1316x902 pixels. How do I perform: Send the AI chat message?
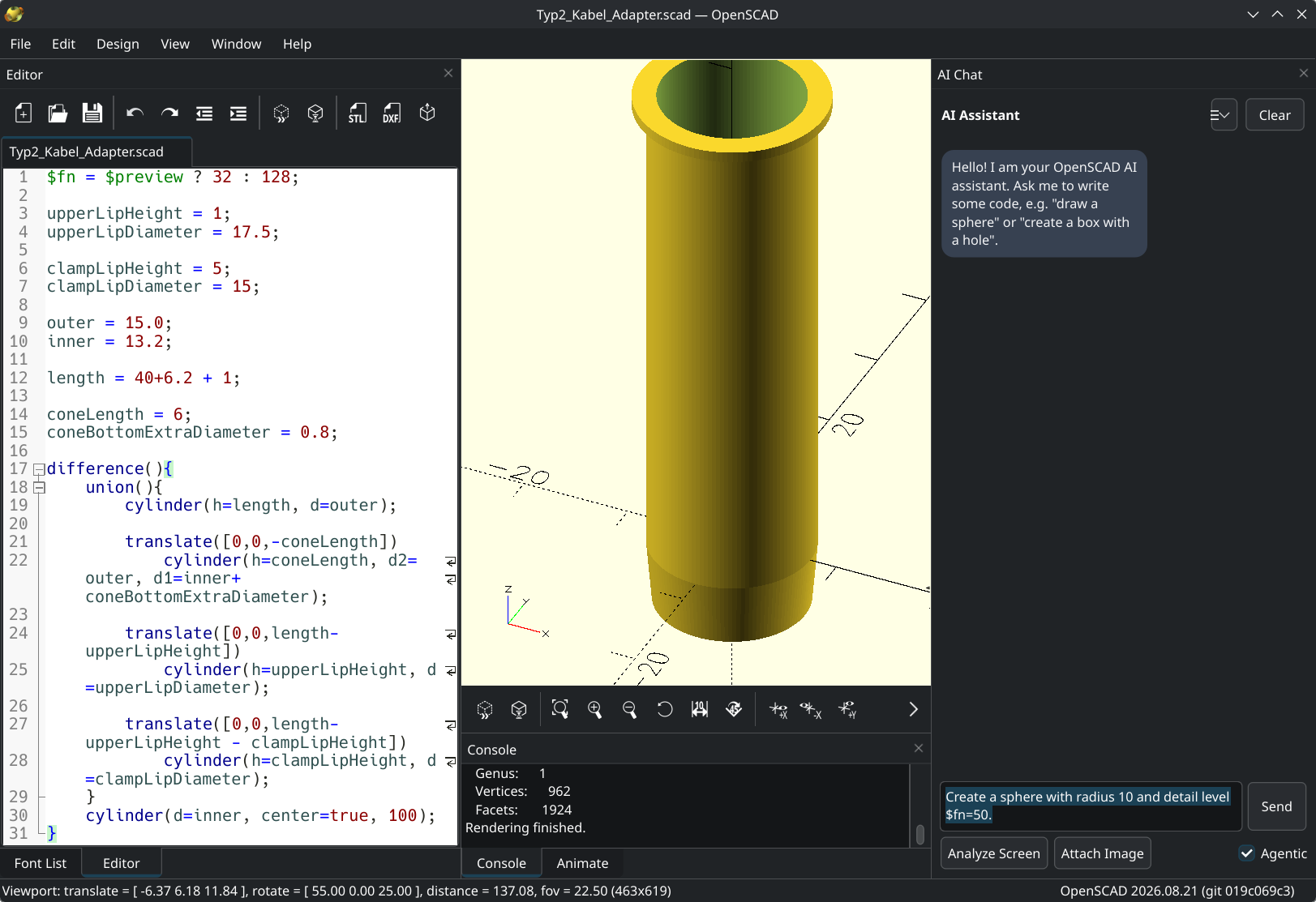point(1276,806)
